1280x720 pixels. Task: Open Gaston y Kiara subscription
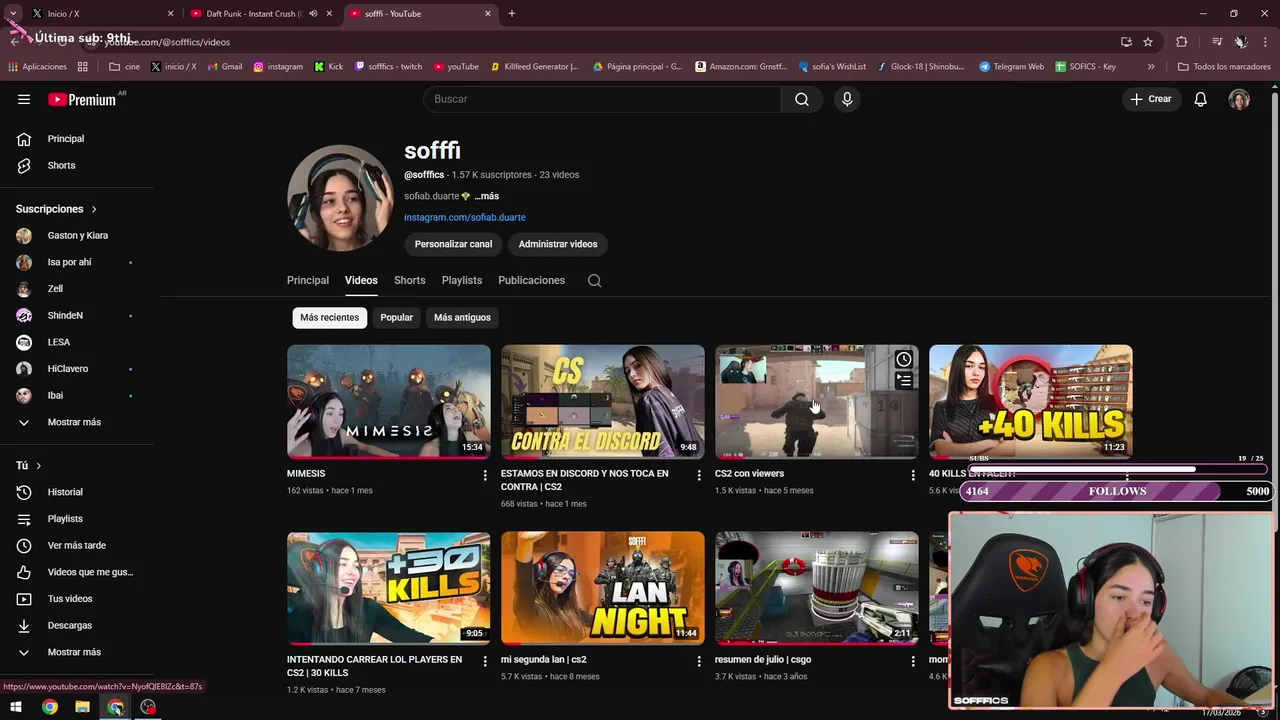[x=77, y=236]
